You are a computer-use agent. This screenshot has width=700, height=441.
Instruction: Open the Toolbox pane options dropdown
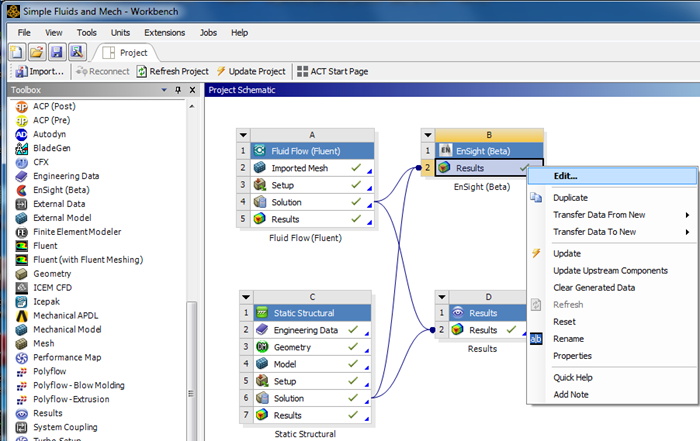click(x=164, y=90)
